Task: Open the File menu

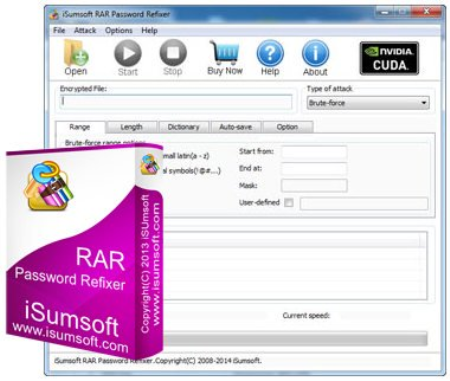Action: coord(59,30)
